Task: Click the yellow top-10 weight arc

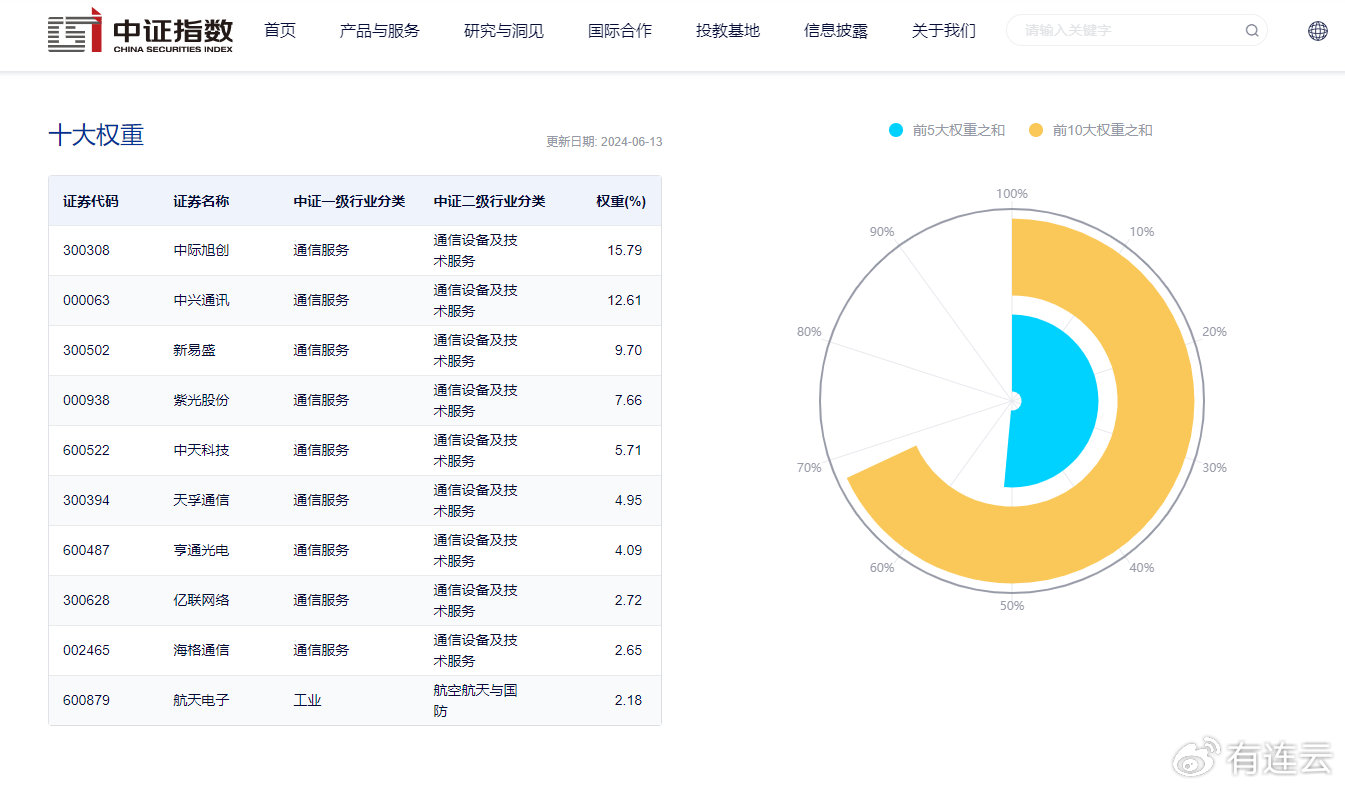Action: 1155,400
